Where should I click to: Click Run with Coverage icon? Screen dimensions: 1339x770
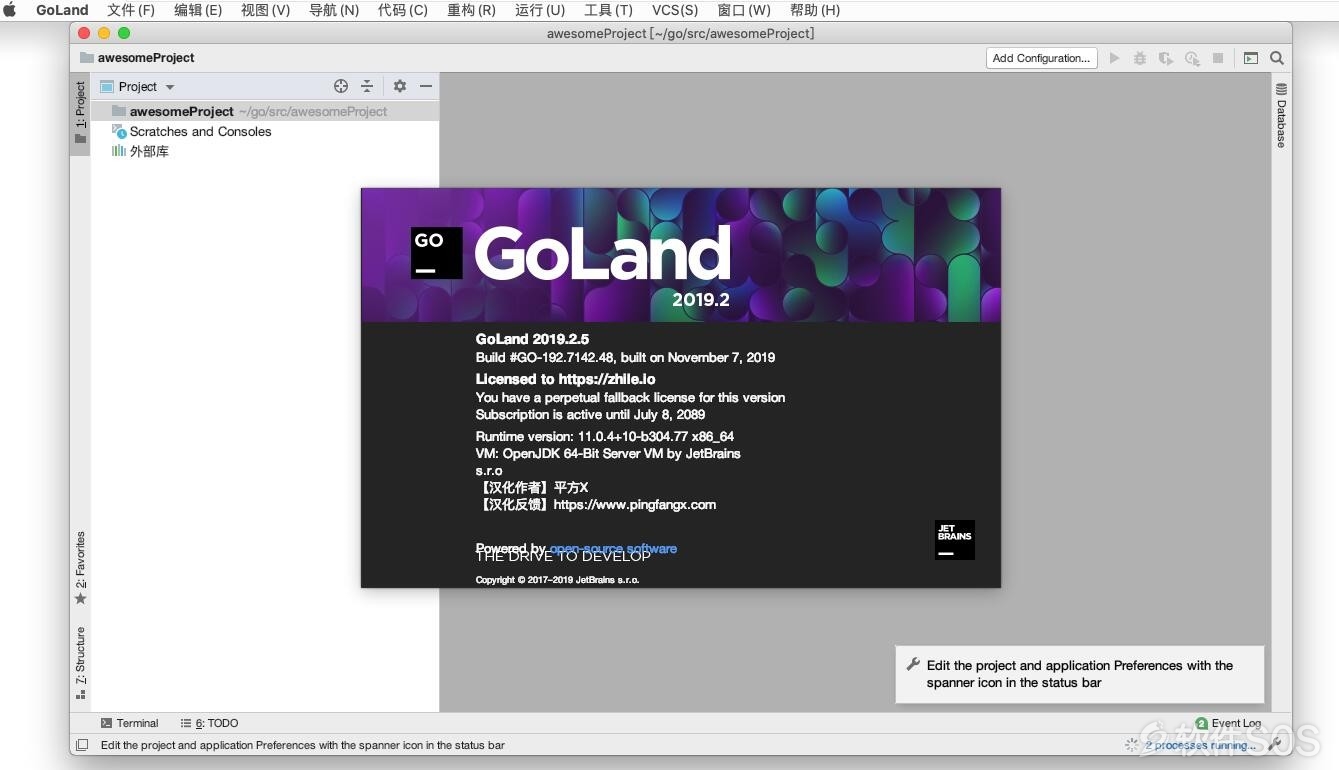1166,58
